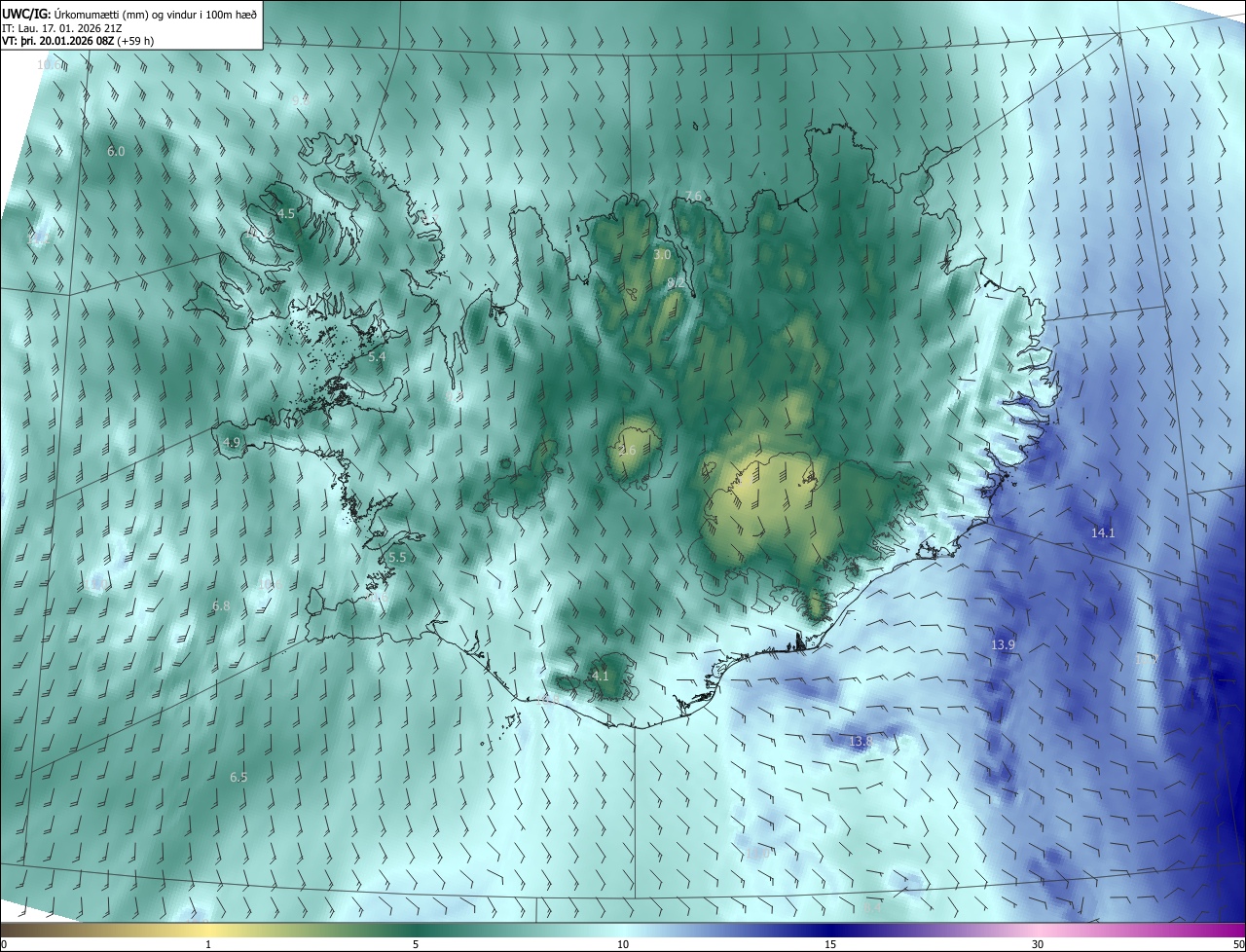Select the 4.5 value on the Westfjords
Screen dimensions: 1246x952
(286, 213)
